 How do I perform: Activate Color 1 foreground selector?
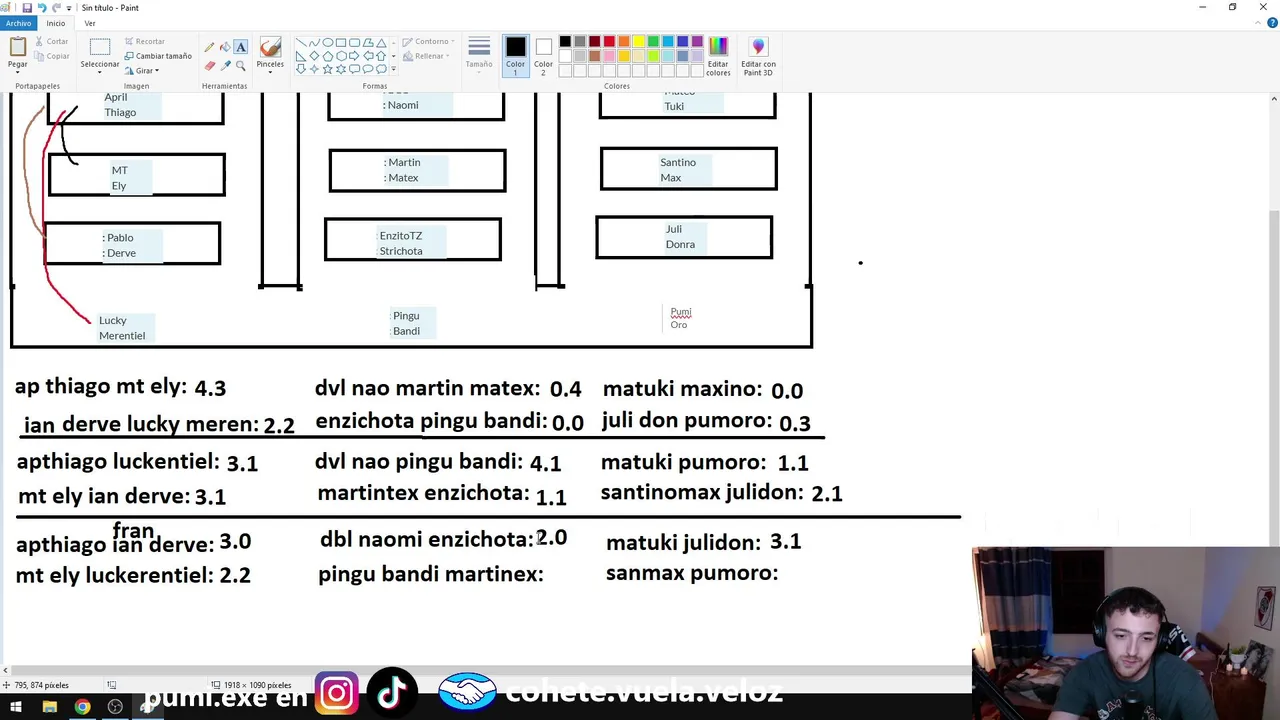click(x=515, y=56)
